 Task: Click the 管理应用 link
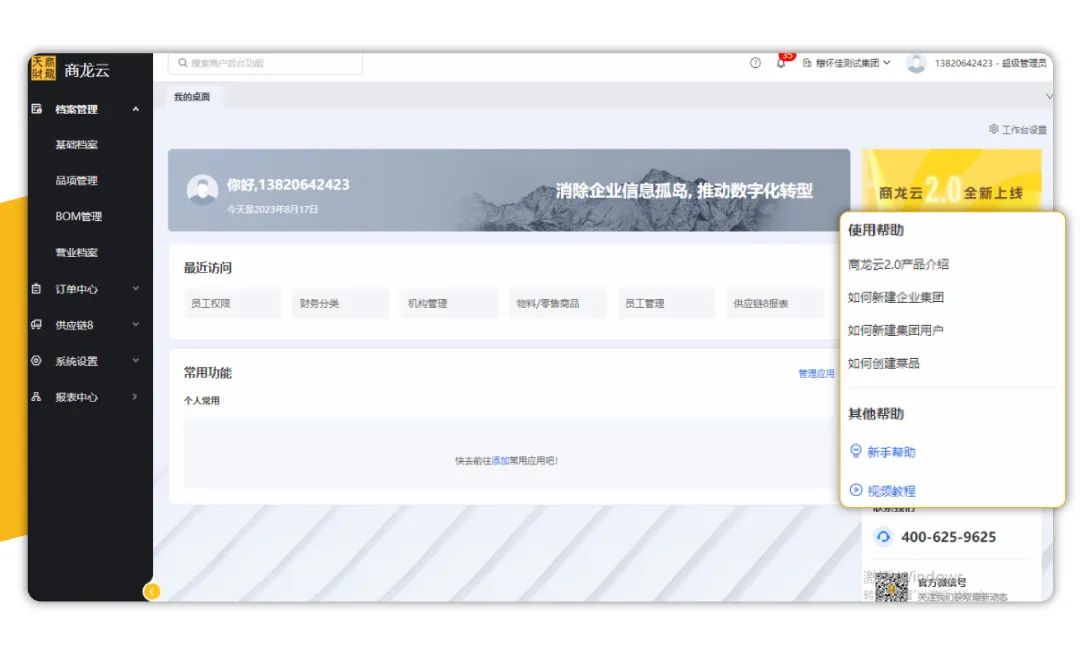click(x=816, y=374)
